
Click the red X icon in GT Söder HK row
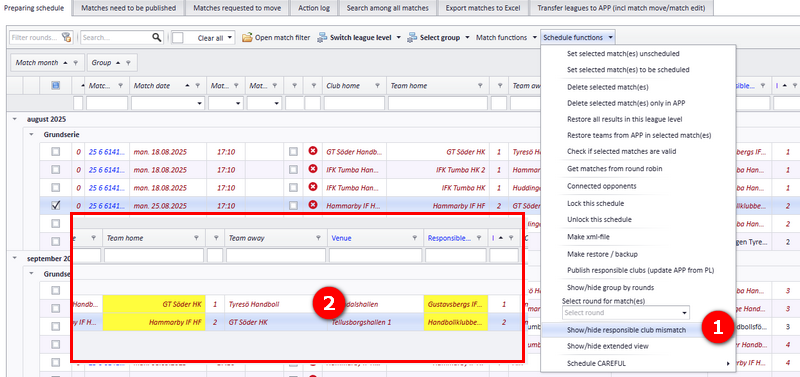(313, 151)
